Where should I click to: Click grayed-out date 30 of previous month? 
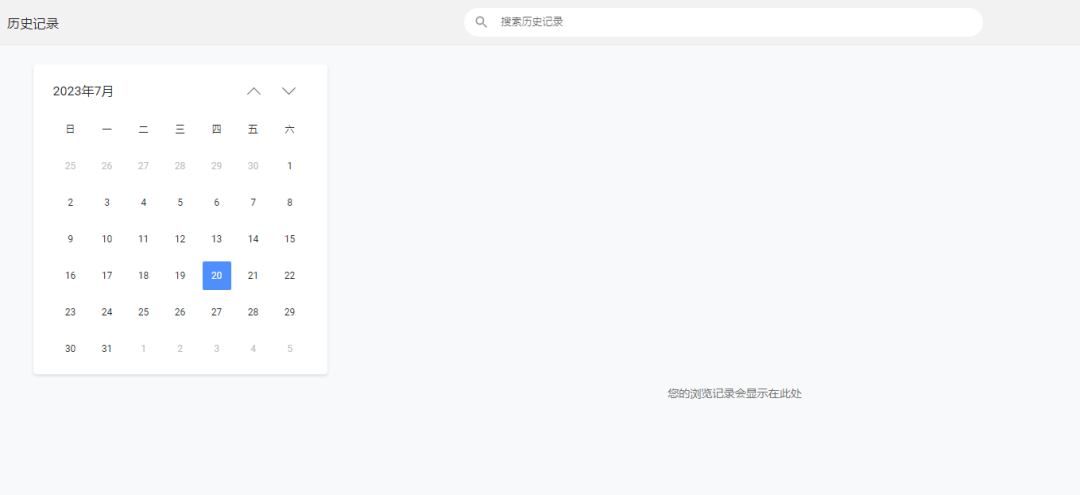(253, 166)
